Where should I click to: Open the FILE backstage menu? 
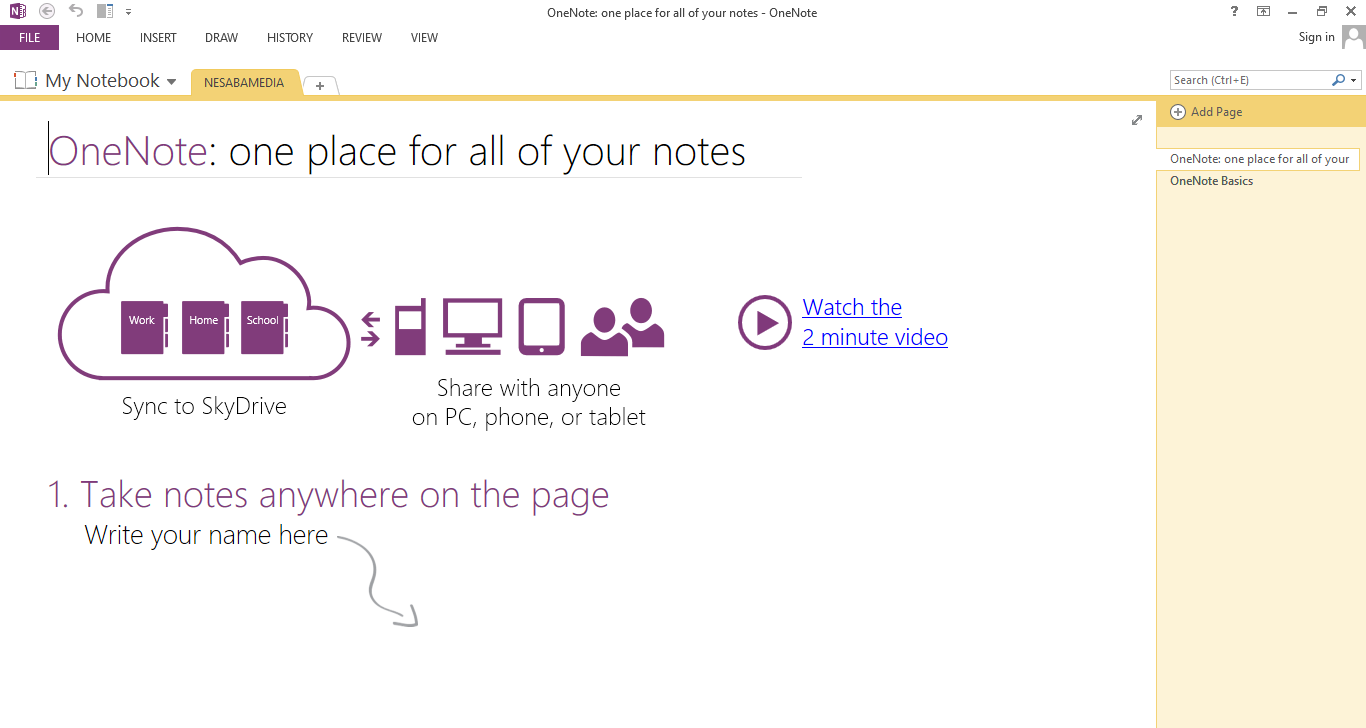pos(29,38)
